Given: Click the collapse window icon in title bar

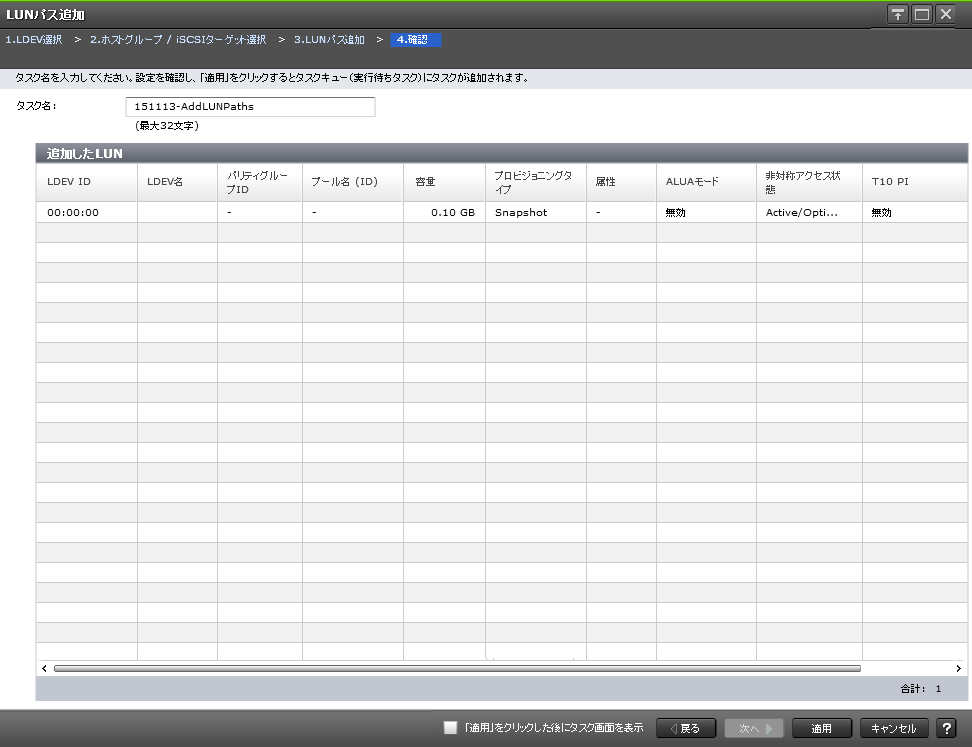Looking at the screenshot, I should click(x=898, y=14).
